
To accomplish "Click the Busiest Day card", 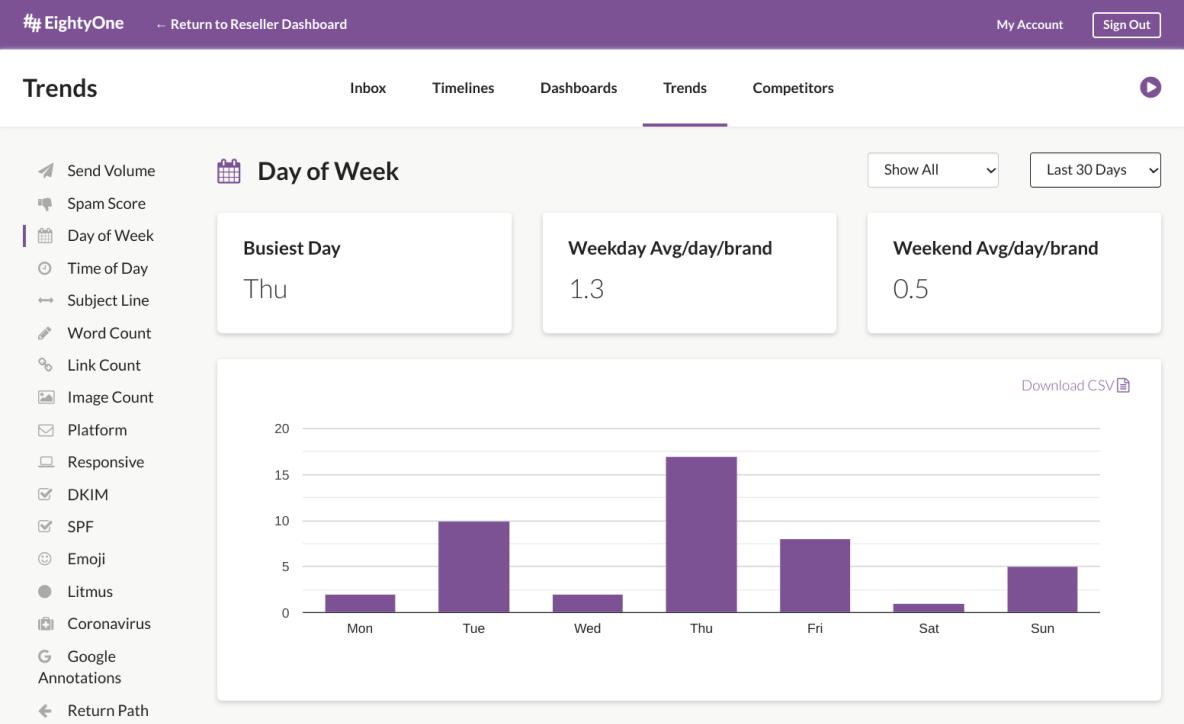I will [x=364, y=273].
